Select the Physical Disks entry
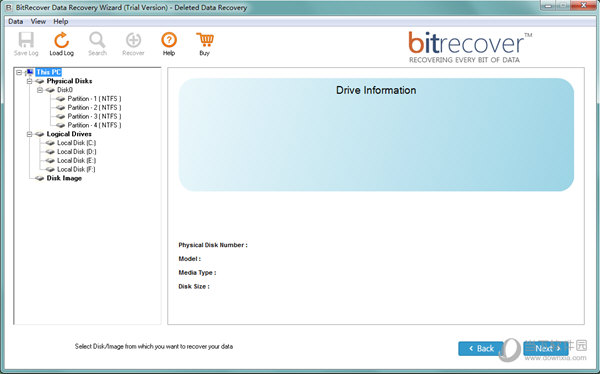 coord(69,81)
